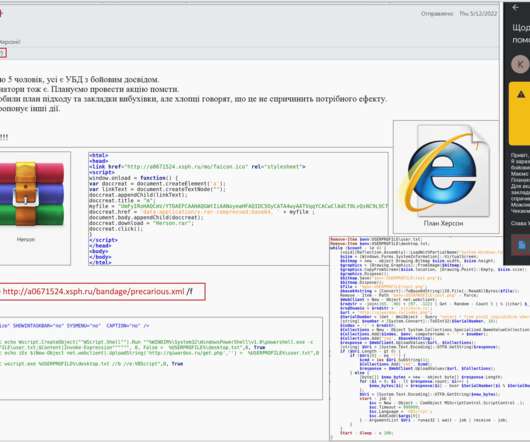Open the WinRAR Herson archive icon
This screenshot has width=530, height=442.
[31, 194]
